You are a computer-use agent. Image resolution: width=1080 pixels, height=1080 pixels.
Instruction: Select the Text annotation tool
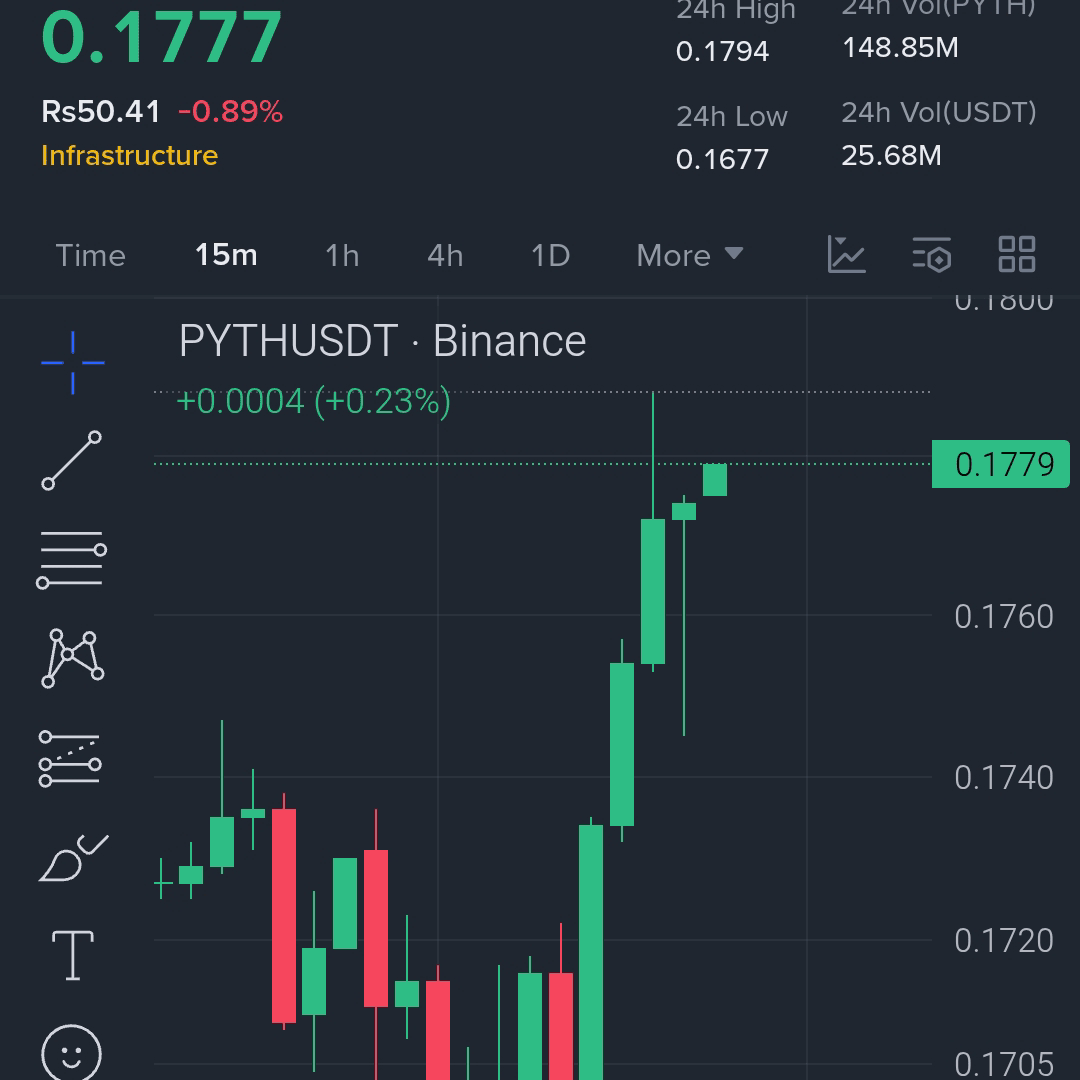click(72, 955)
